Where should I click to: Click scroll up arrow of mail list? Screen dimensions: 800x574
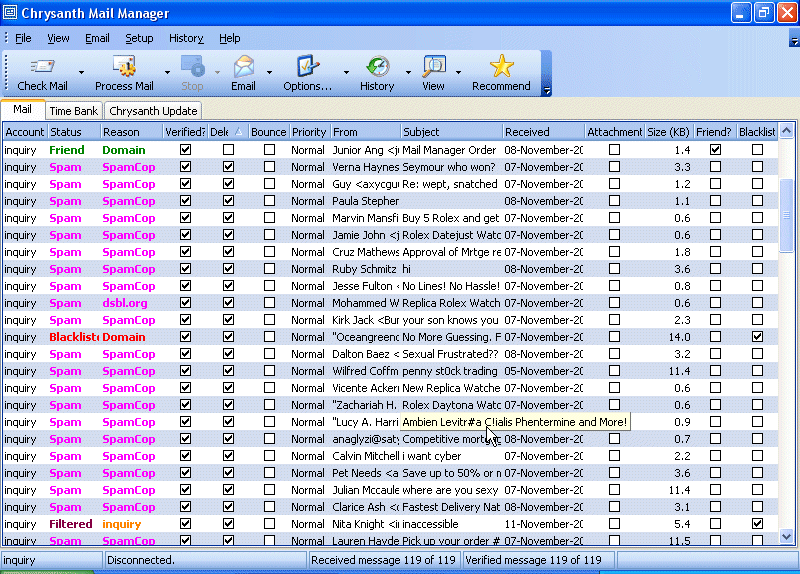tap(786, 131)
